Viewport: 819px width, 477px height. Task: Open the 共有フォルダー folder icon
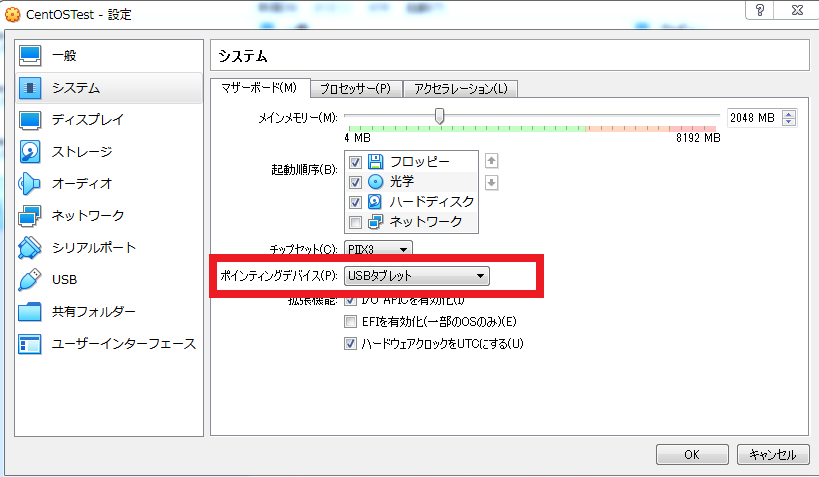[x=29, y=312]
